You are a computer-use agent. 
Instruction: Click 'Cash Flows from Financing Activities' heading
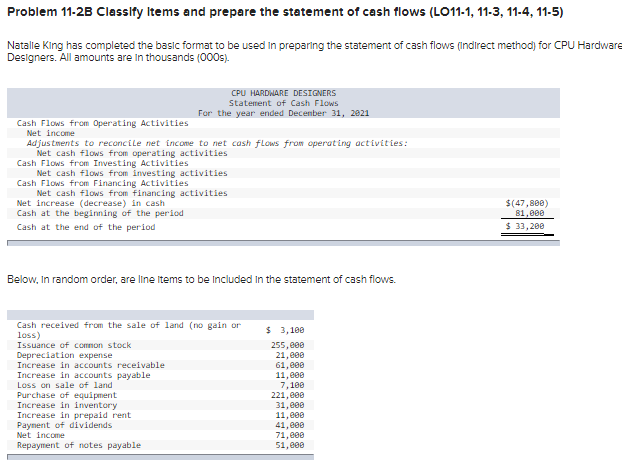coord(102,183)
